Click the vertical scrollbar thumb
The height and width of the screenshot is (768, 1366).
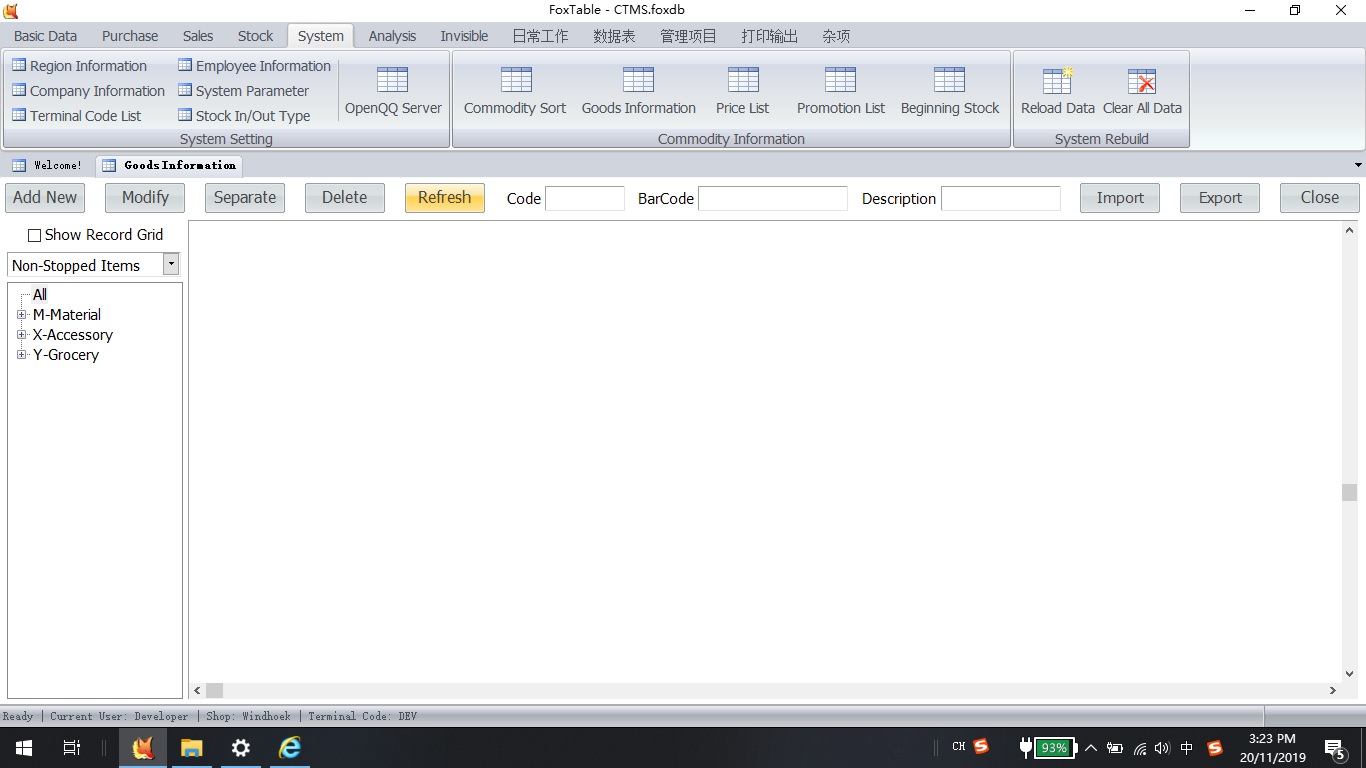pyautogui.click(x=1349, y=492)
